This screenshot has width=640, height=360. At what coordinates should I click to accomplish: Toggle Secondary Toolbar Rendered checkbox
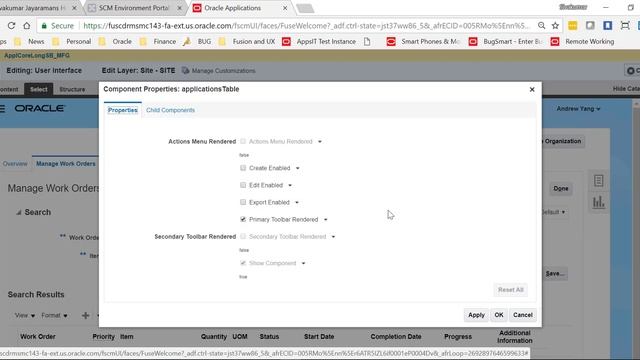click(x=243, y=236)
